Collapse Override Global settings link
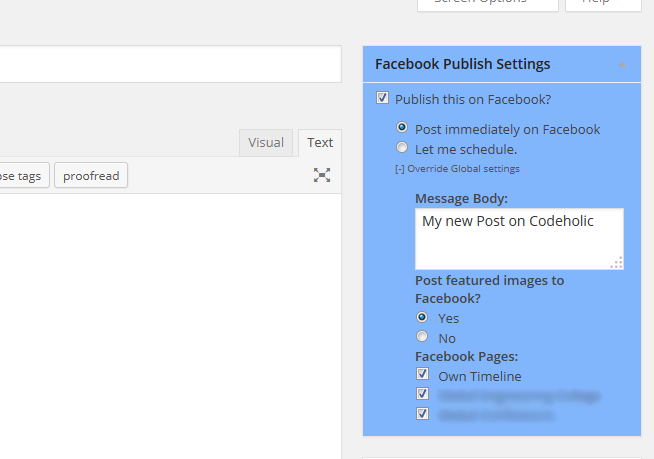Image resolution: width=654 pixels, height=459 pixels. pos(457,169)
